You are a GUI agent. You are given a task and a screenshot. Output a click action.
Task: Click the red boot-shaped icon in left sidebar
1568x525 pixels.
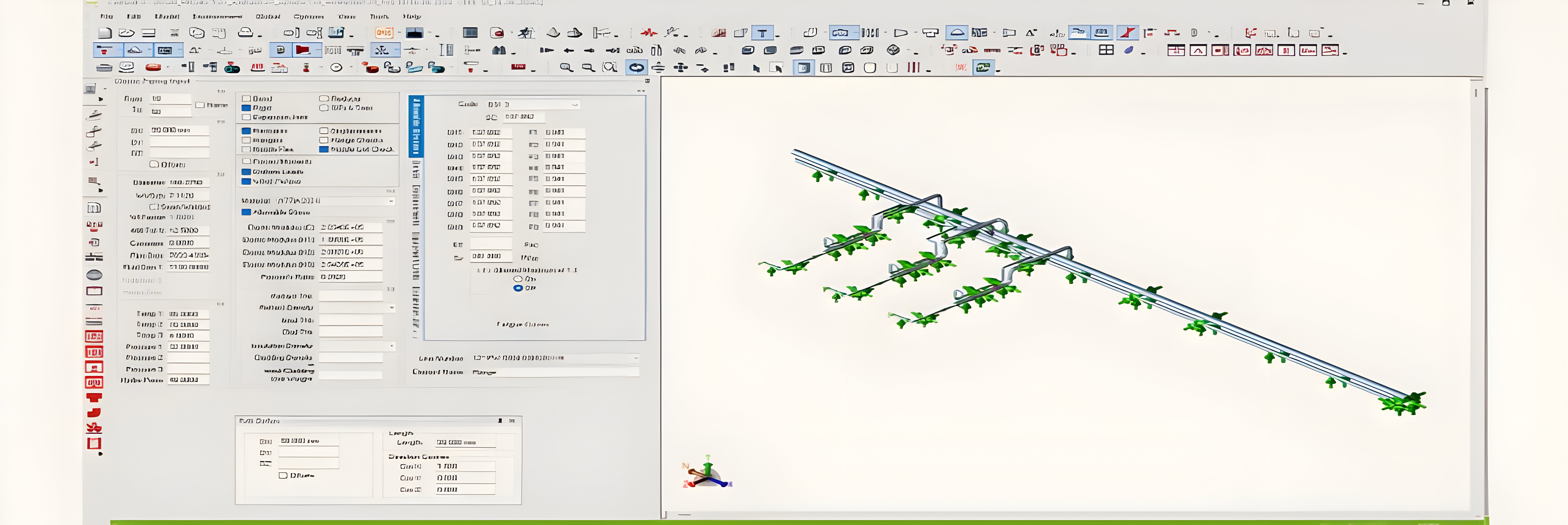click(x=94, y=413)
